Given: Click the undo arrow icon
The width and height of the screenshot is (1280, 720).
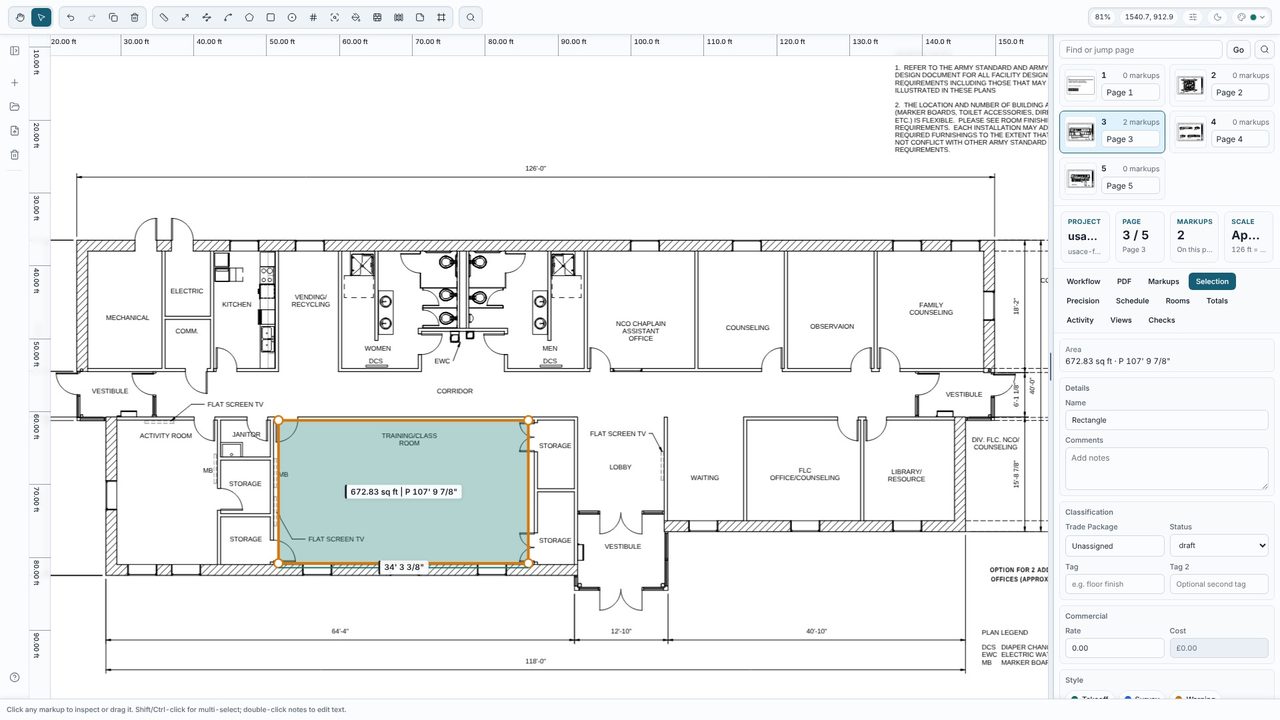Looking at the screenshot, I should [x=70, y=17].
